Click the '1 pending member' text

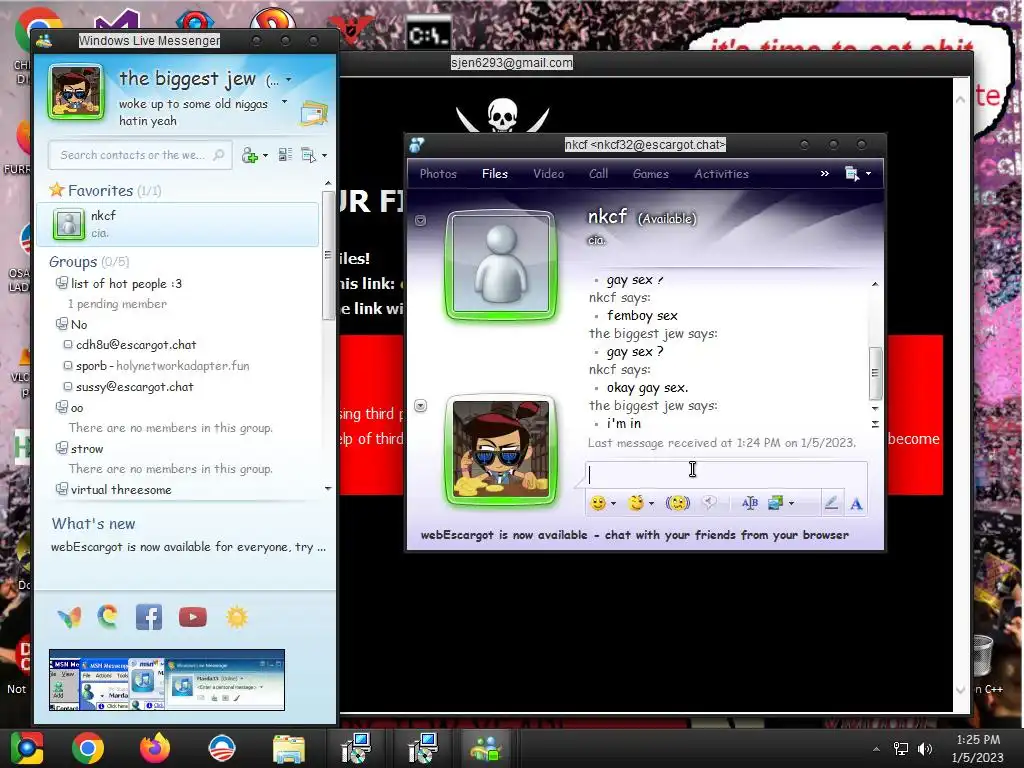[x=118, y=304]
